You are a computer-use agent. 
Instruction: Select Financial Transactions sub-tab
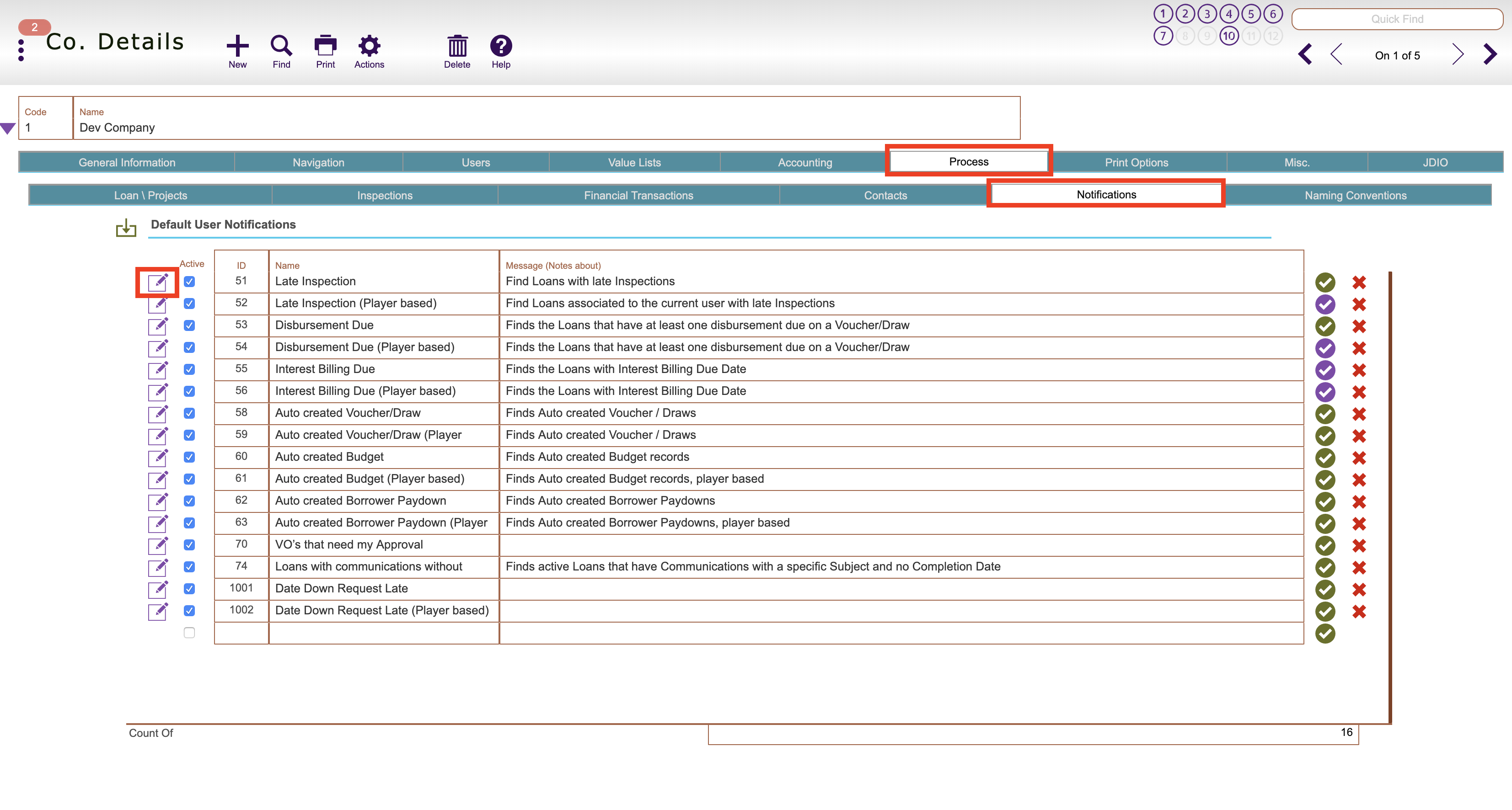[638, 195]
